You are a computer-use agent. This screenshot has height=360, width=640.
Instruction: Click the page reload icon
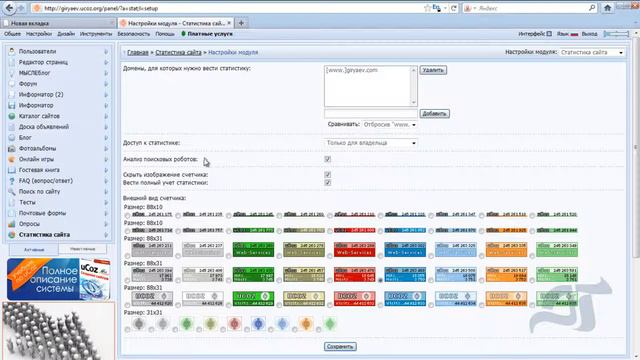(453, 8)
